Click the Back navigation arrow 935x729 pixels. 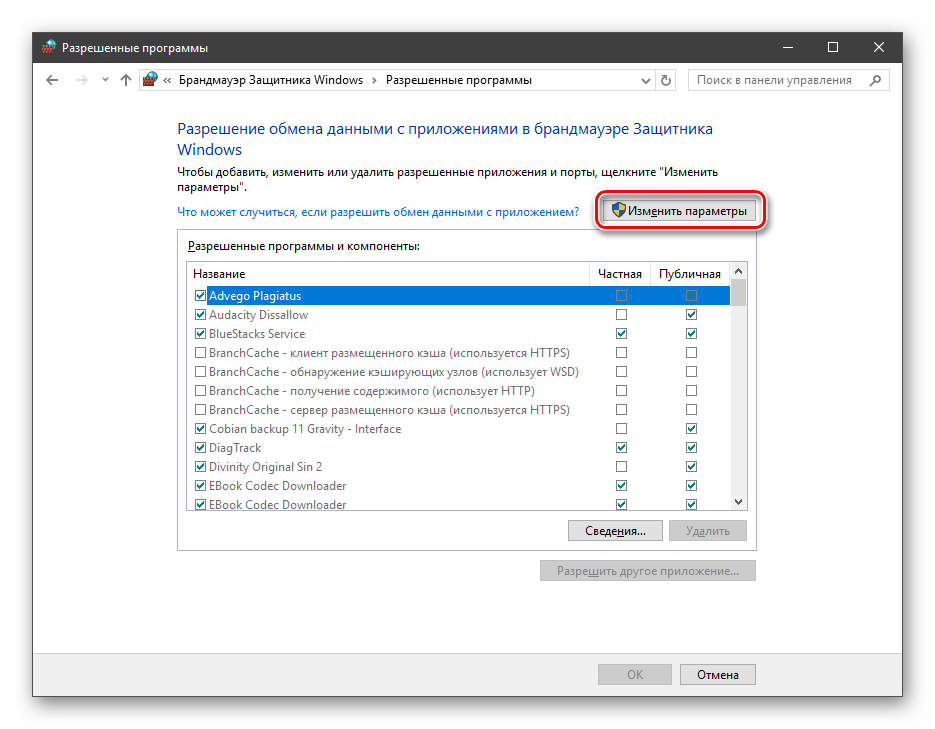click(53, 80)
